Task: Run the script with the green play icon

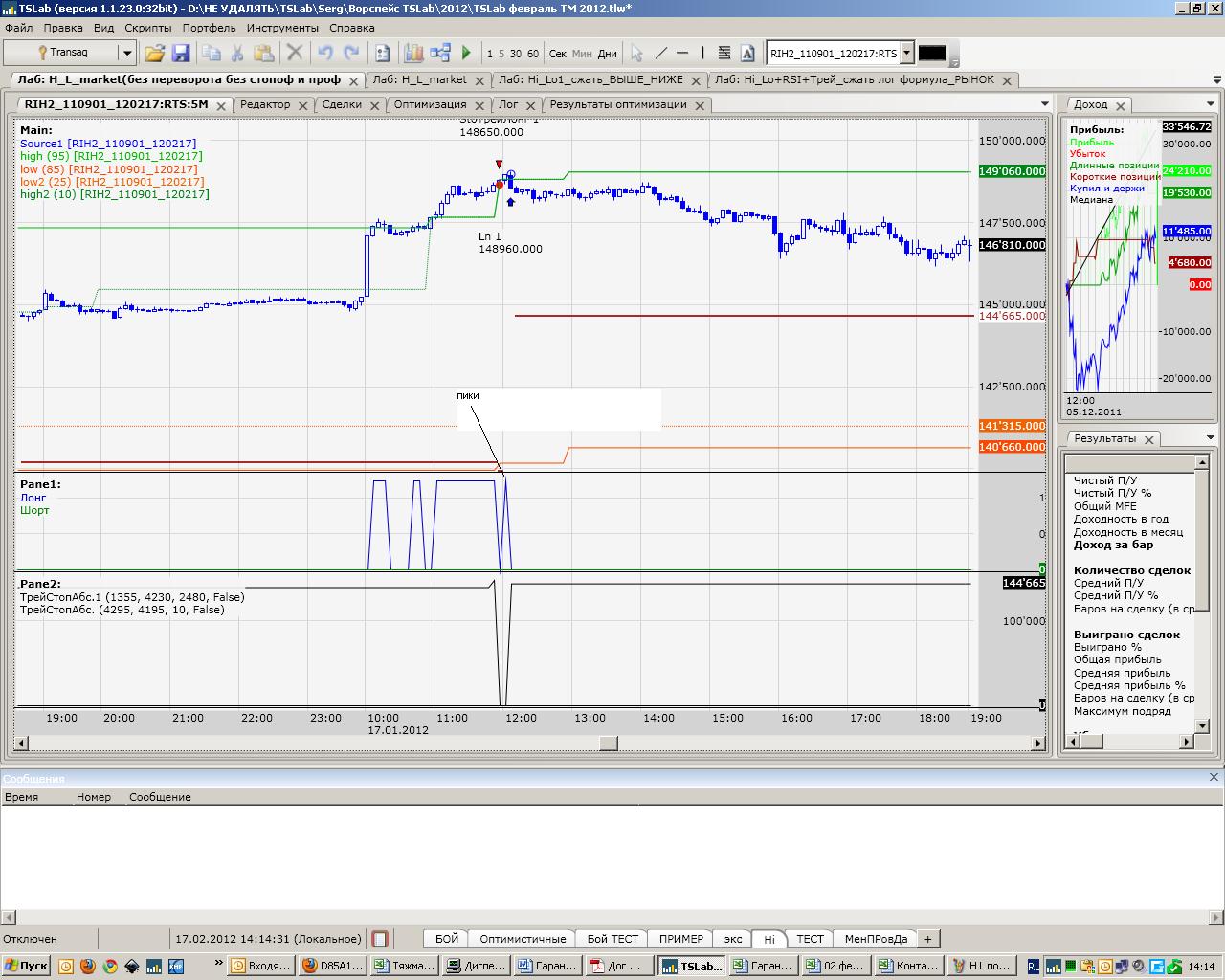Action: tap(466, 54)
